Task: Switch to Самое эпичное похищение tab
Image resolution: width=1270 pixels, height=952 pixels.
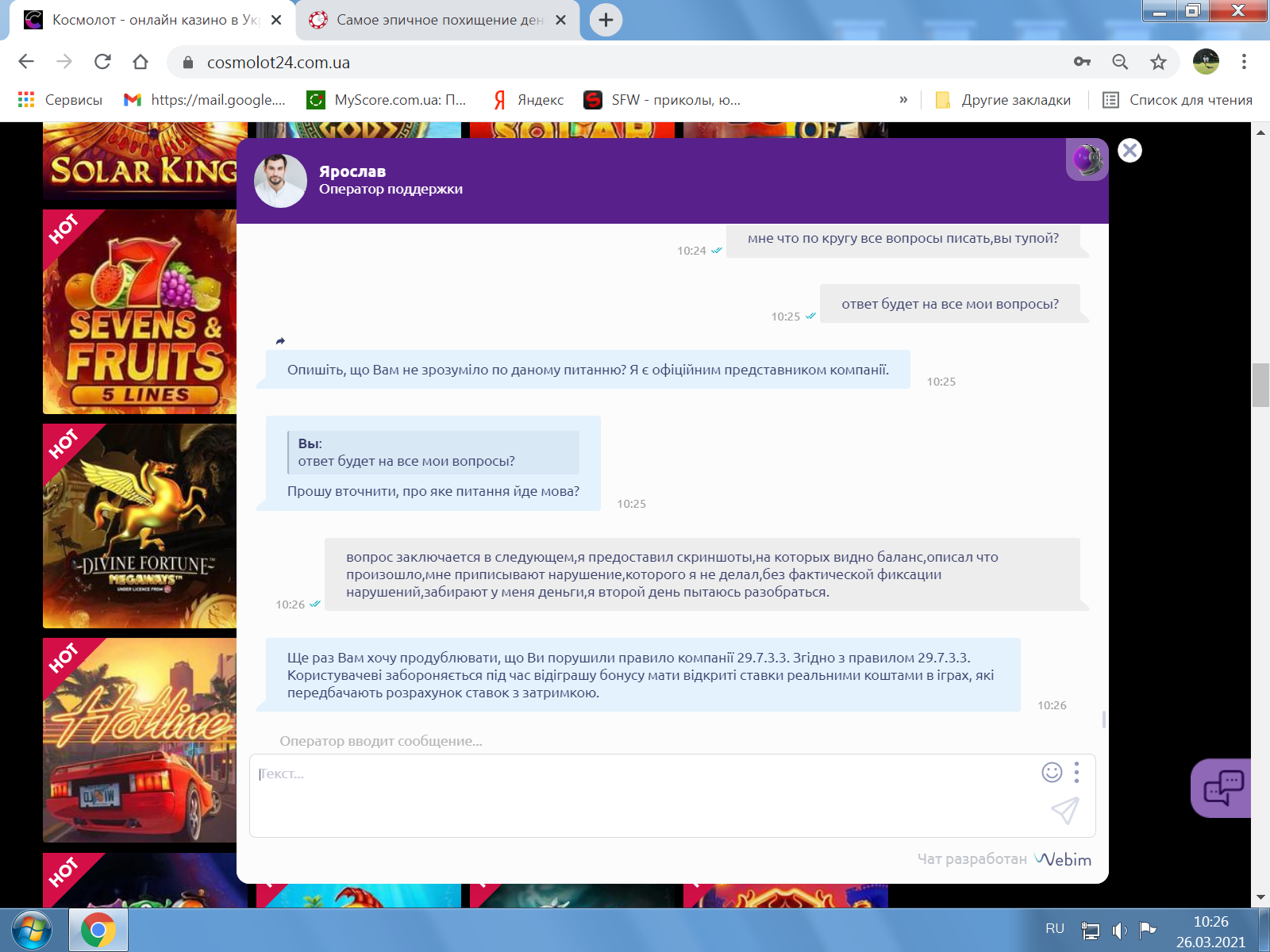Action: [x=437, y=20]
